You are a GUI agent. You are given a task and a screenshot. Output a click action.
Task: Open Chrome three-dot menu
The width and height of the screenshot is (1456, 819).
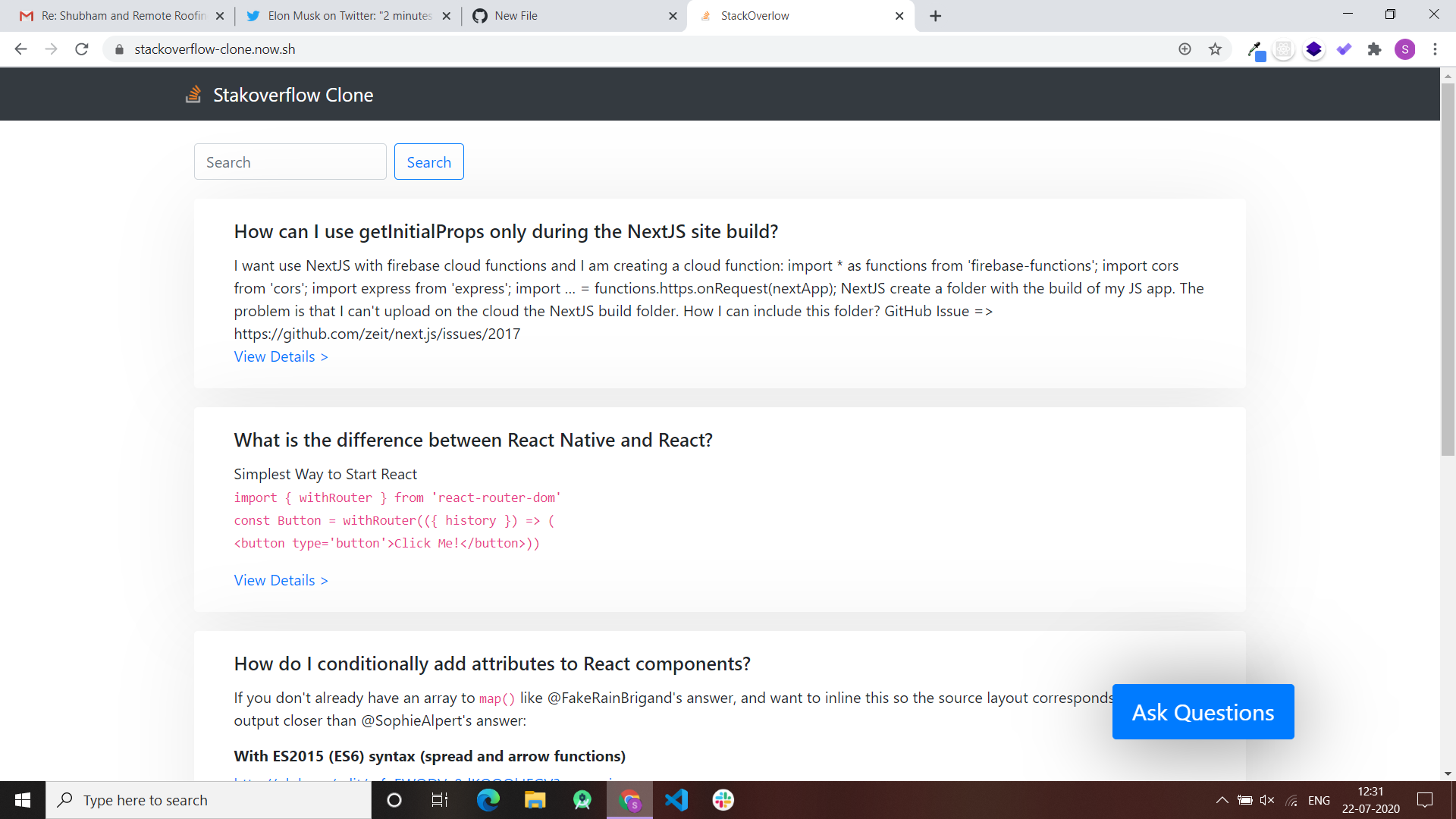pos(1435,49)
